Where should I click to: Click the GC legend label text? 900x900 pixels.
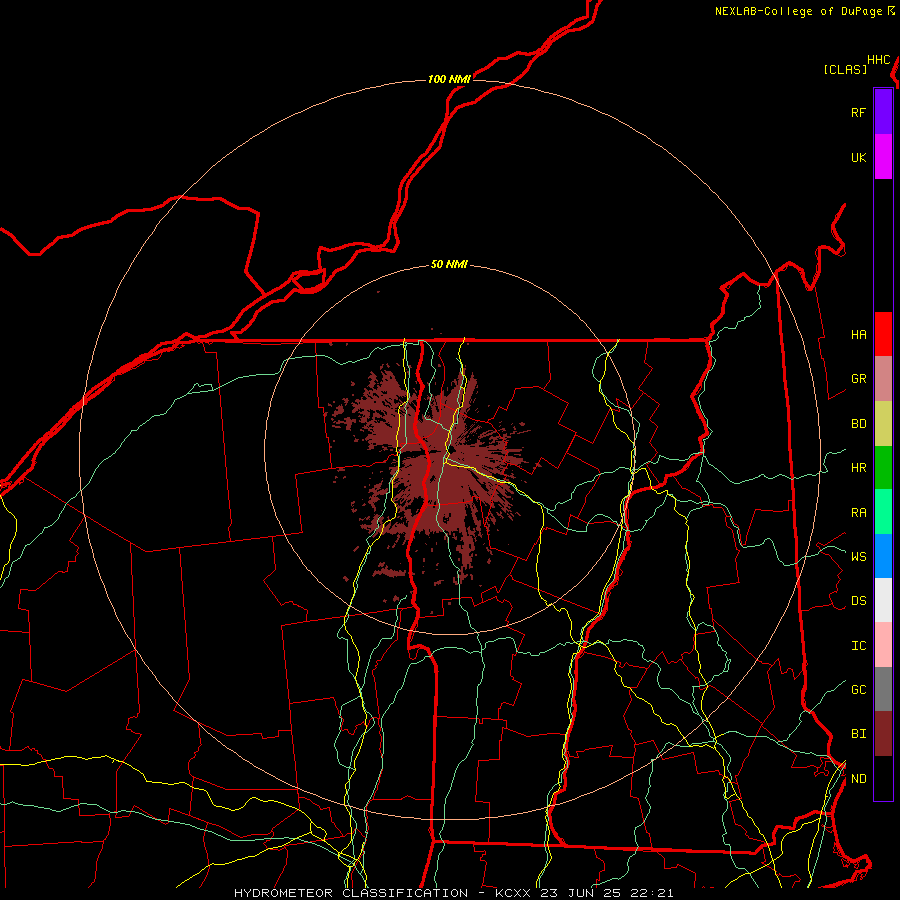click(x=858, y=690)
